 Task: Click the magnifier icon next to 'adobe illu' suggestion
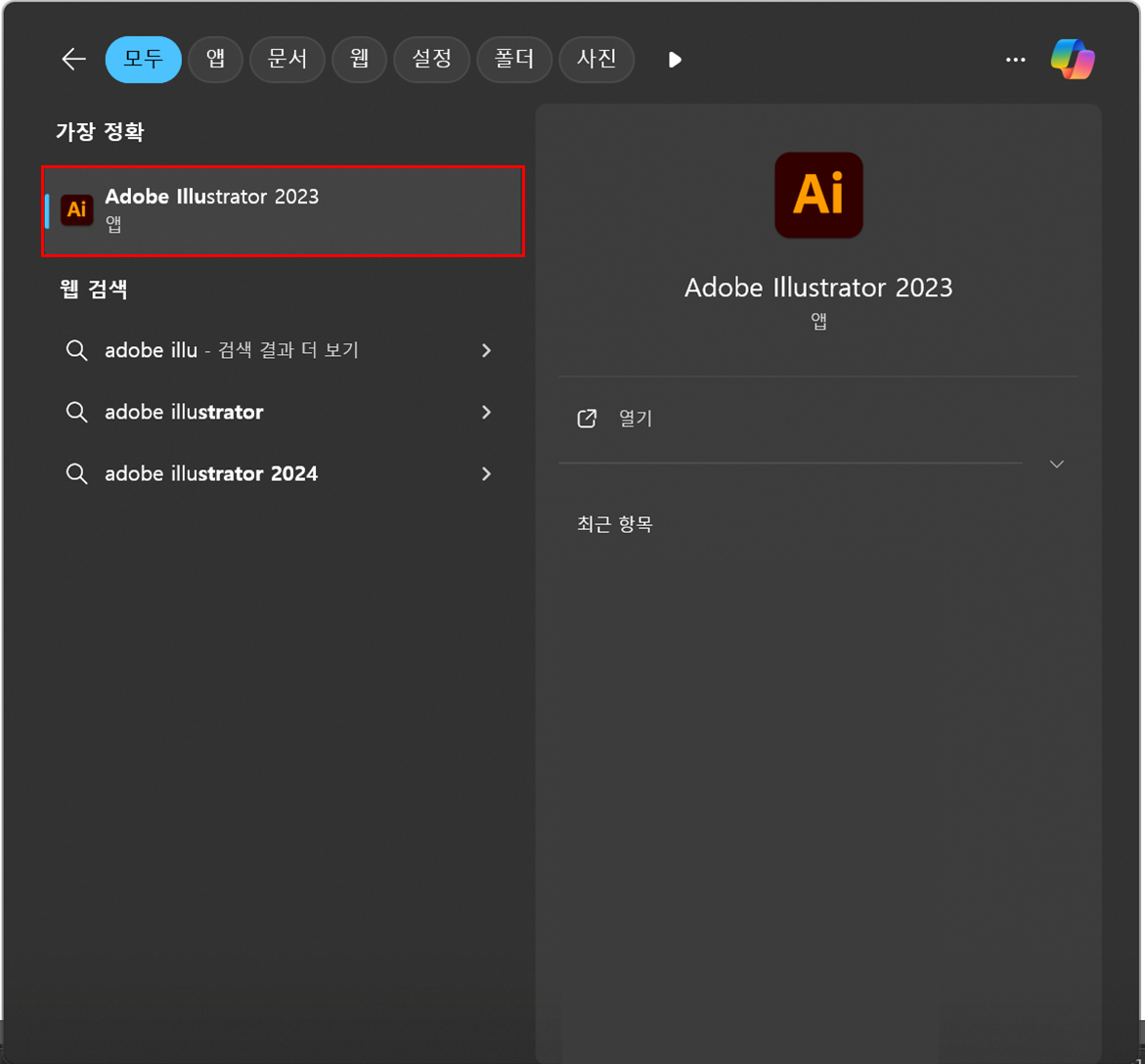[x=76, y=350]
